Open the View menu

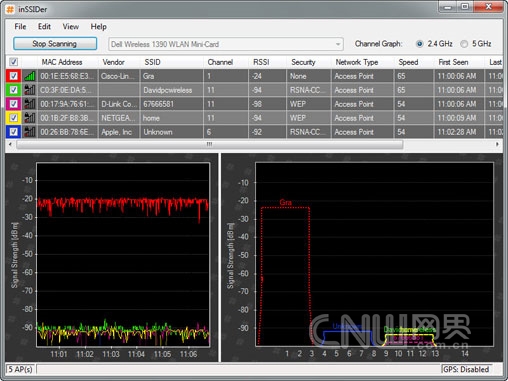[x=71, y=27]
